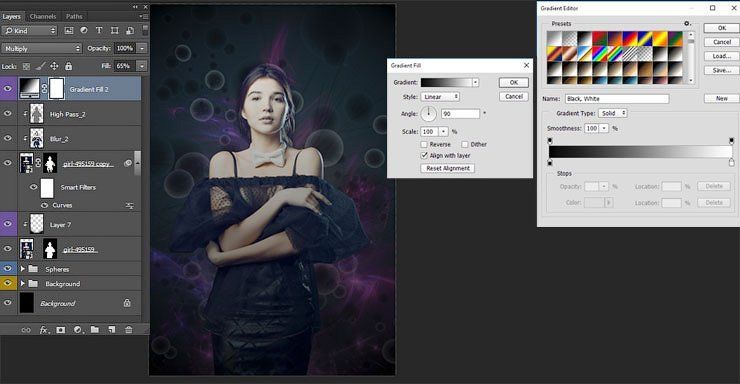Switch to the Paths tab
740x384 pixels.
(74, 17)
